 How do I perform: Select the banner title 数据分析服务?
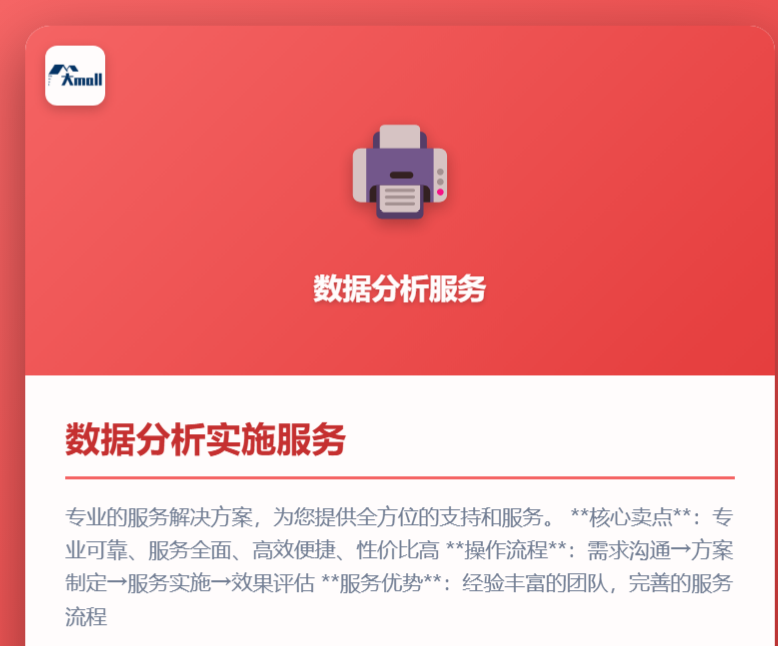pyautogui.click(x=399, y=289)
